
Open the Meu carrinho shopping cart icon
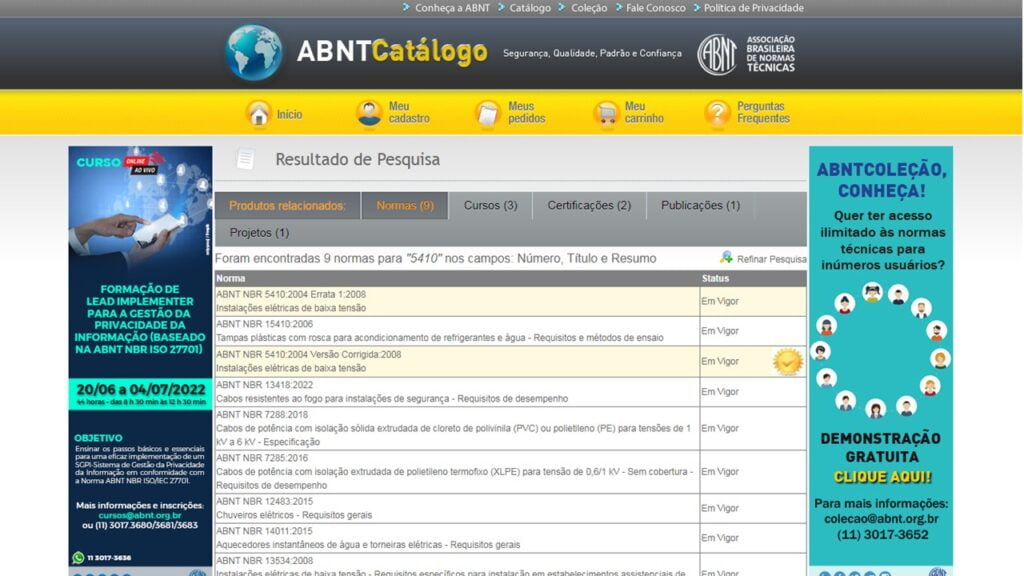click(x=607, y=113)
